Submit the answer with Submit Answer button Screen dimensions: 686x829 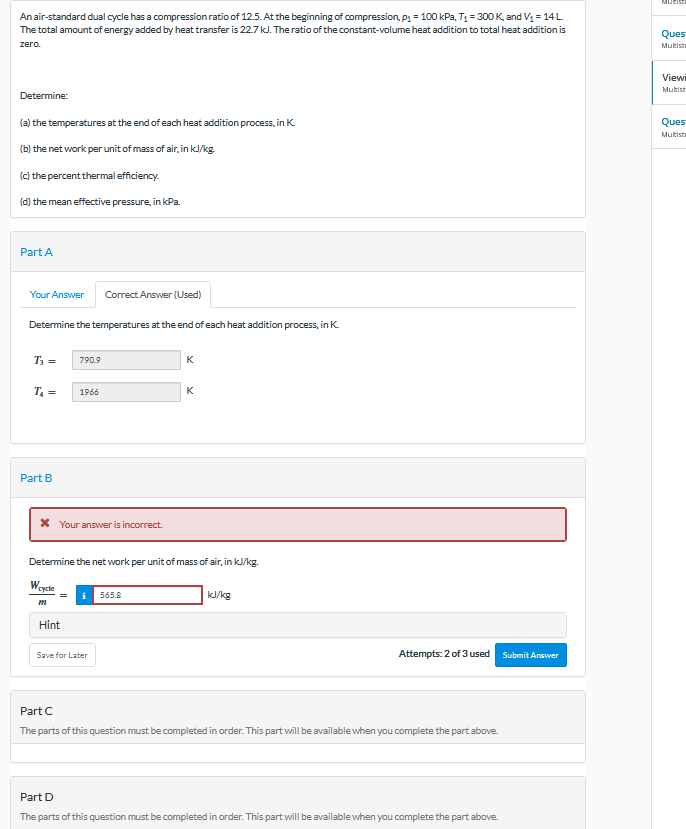tap(531, 655)
